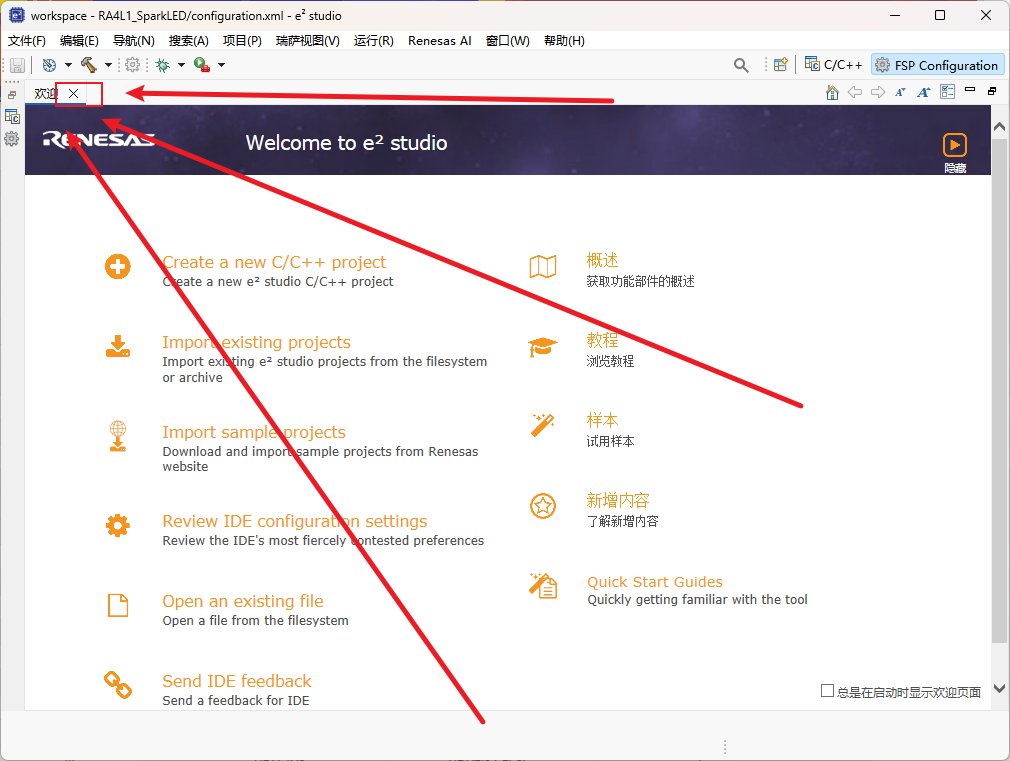This screenshot has height=761, width=1010.
Task: Expand the dropdown arrow beside the debug bug icon
Action: click(x=181, y=65)
